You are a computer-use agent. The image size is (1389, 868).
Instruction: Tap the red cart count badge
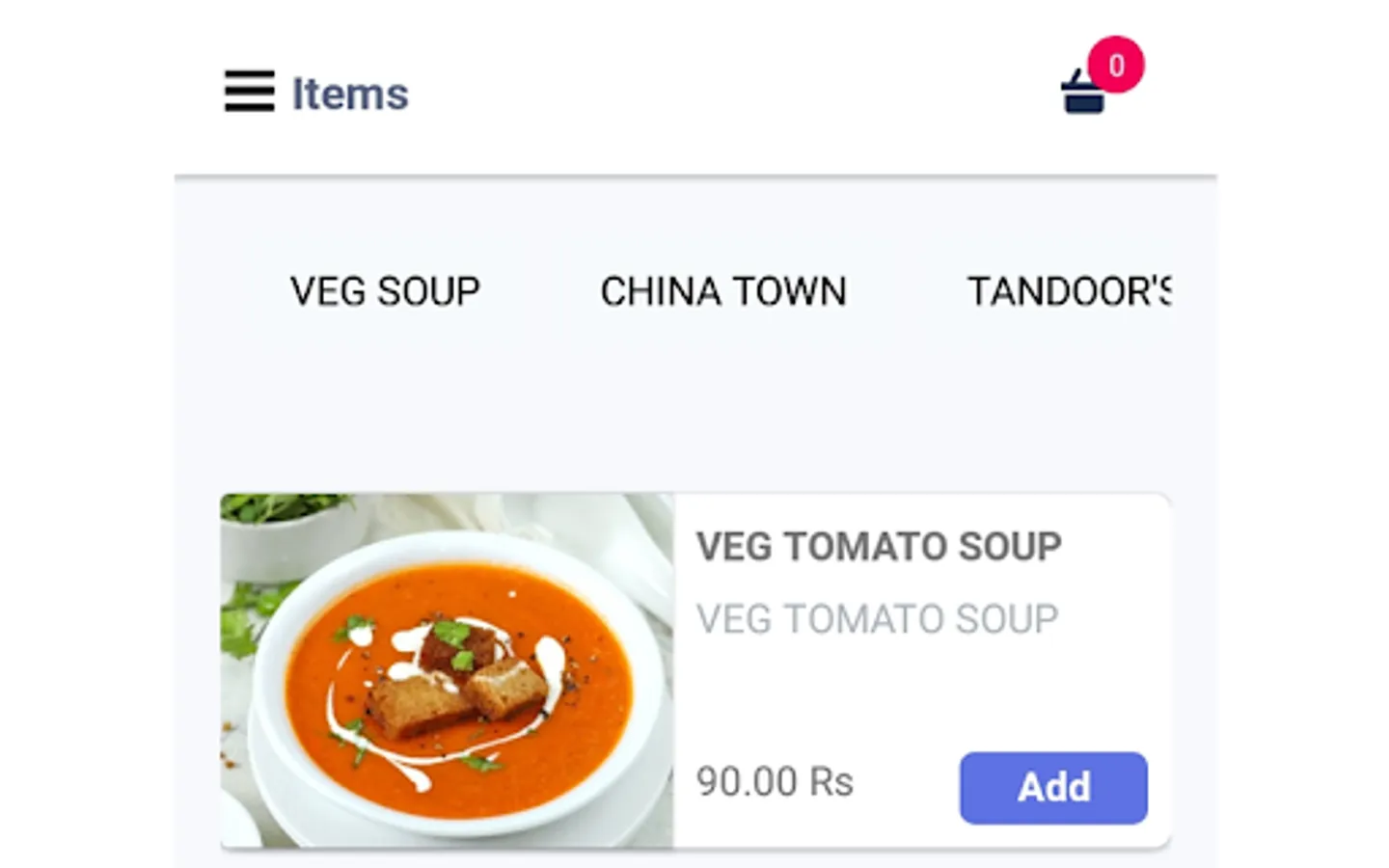click(x=1116, y=65)
